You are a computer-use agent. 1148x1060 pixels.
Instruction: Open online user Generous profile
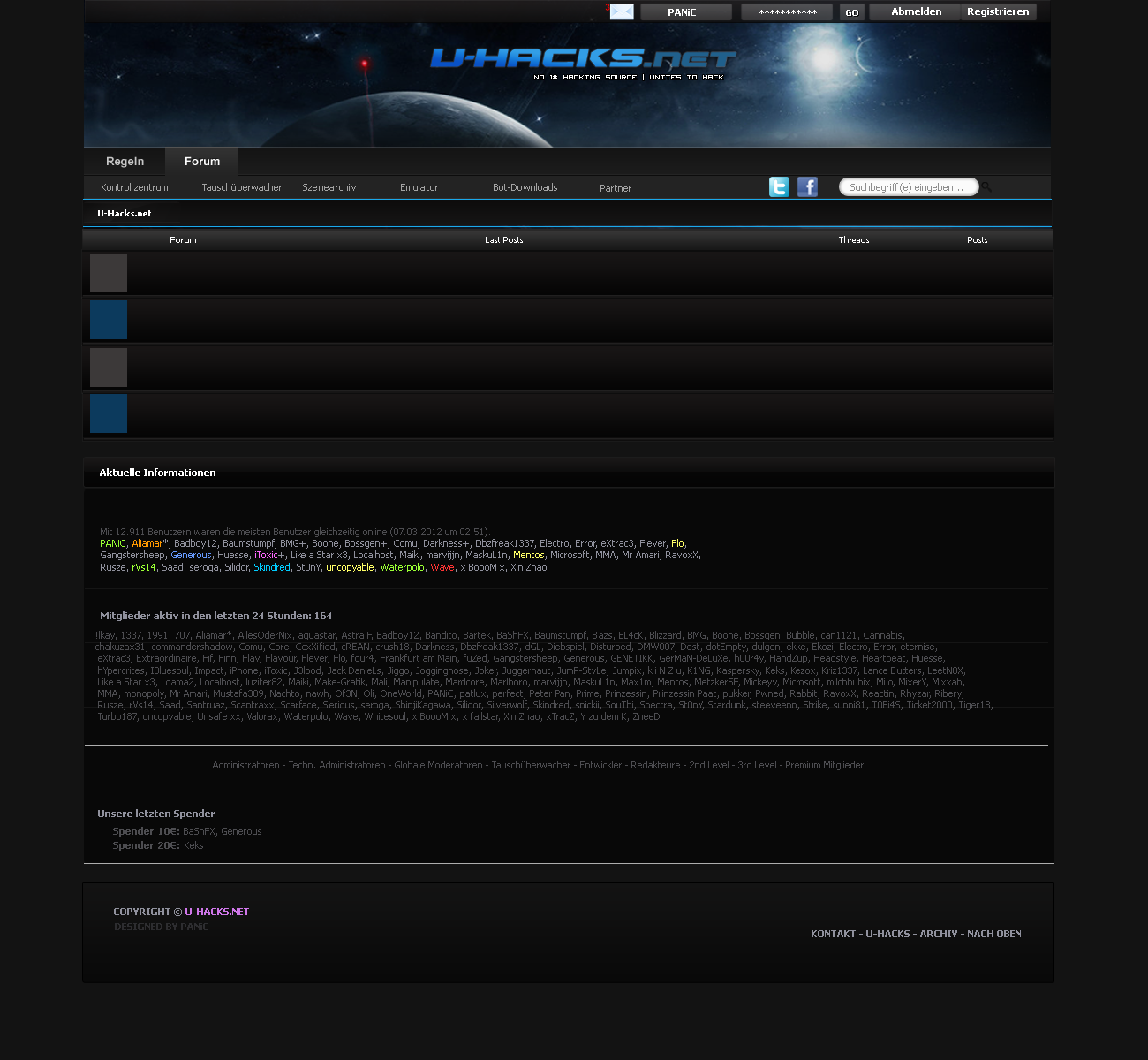pyautogui.click(x=191, y=555)
